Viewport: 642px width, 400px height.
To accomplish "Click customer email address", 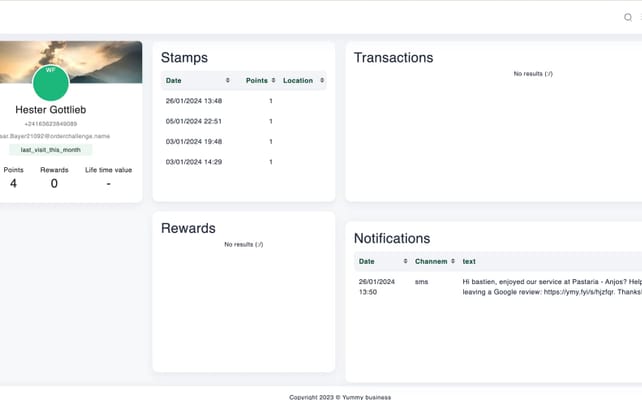I will [52, 136].
